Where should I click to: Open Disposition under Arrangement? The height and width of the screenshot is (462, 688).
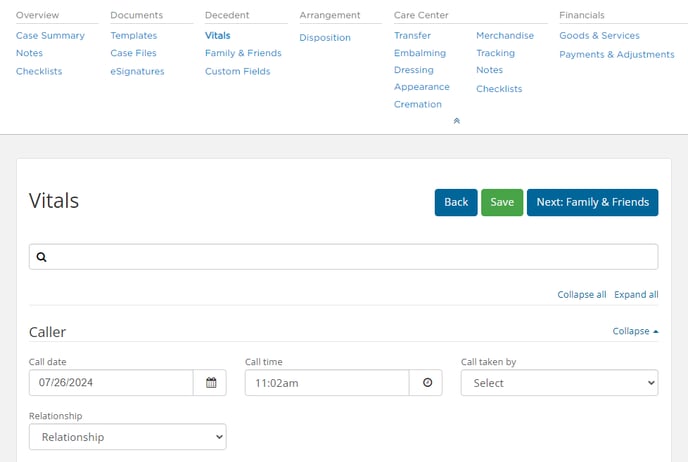coord(325,38)
